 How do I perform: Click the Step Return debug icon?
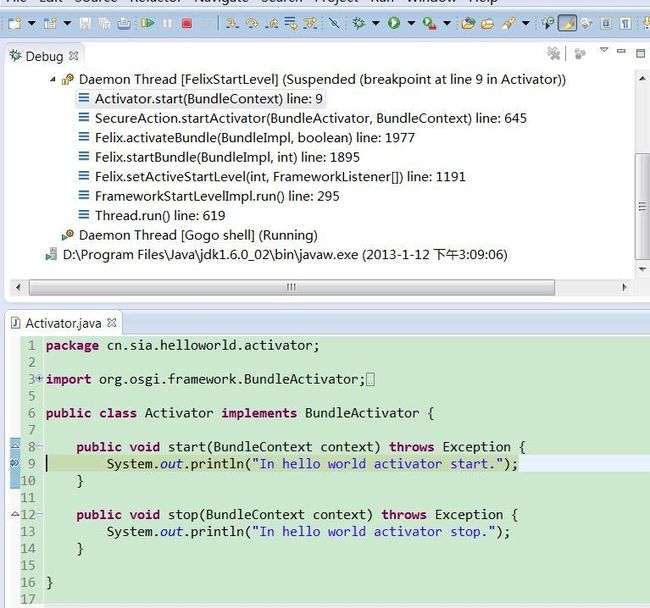tap(272, 23)
